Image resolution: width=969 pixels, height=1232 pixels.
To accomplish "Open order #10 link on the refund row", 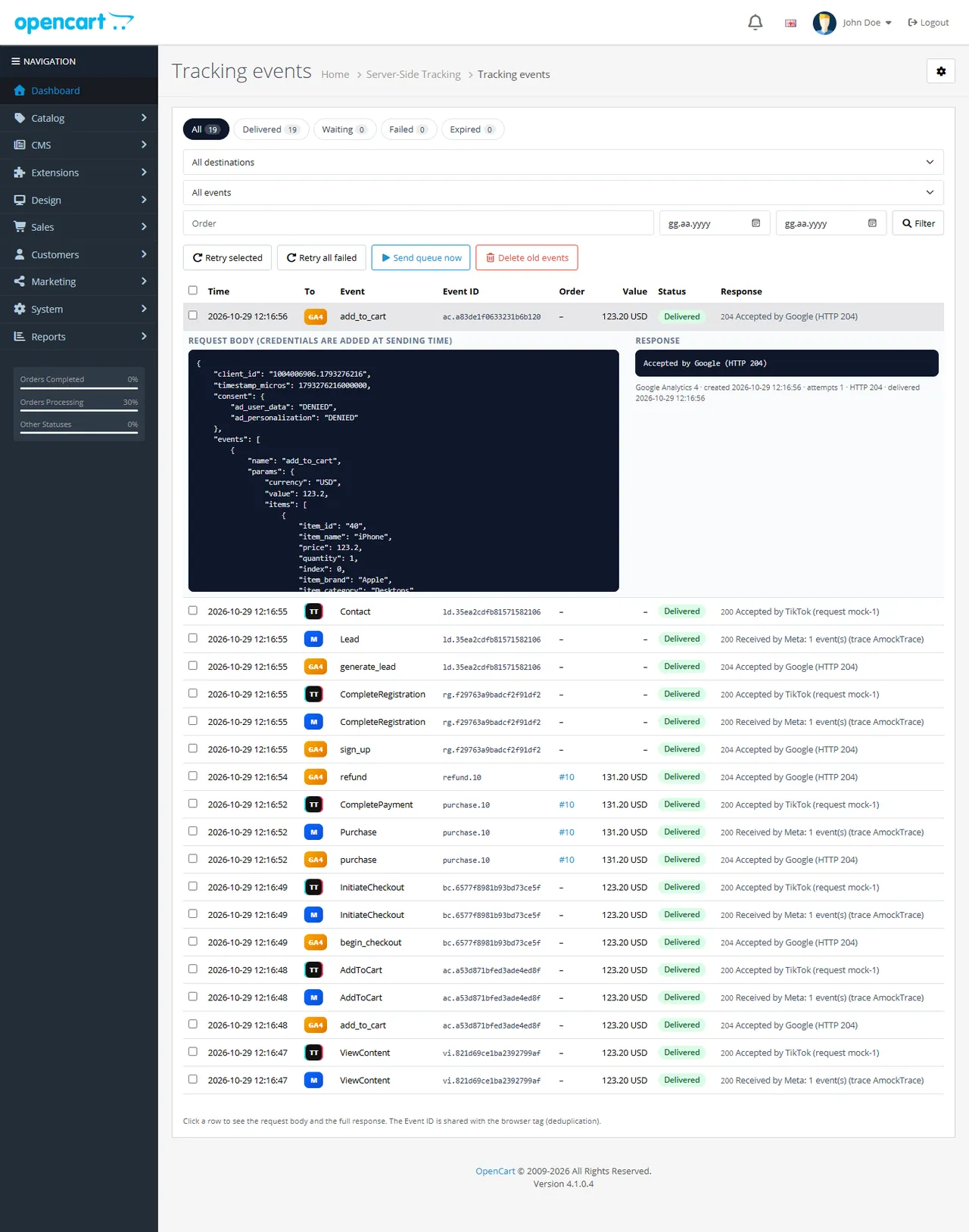I will tap(566, 777).
